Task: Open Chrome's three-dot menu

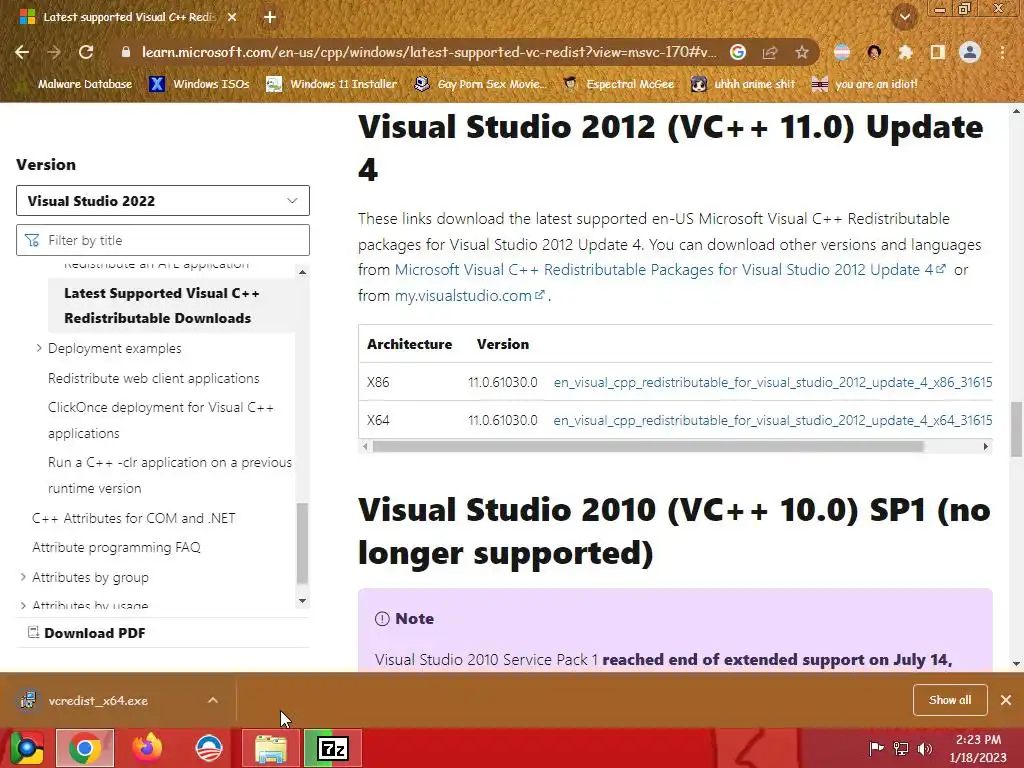Action: pyautogui.click(x=1002, y=52)
